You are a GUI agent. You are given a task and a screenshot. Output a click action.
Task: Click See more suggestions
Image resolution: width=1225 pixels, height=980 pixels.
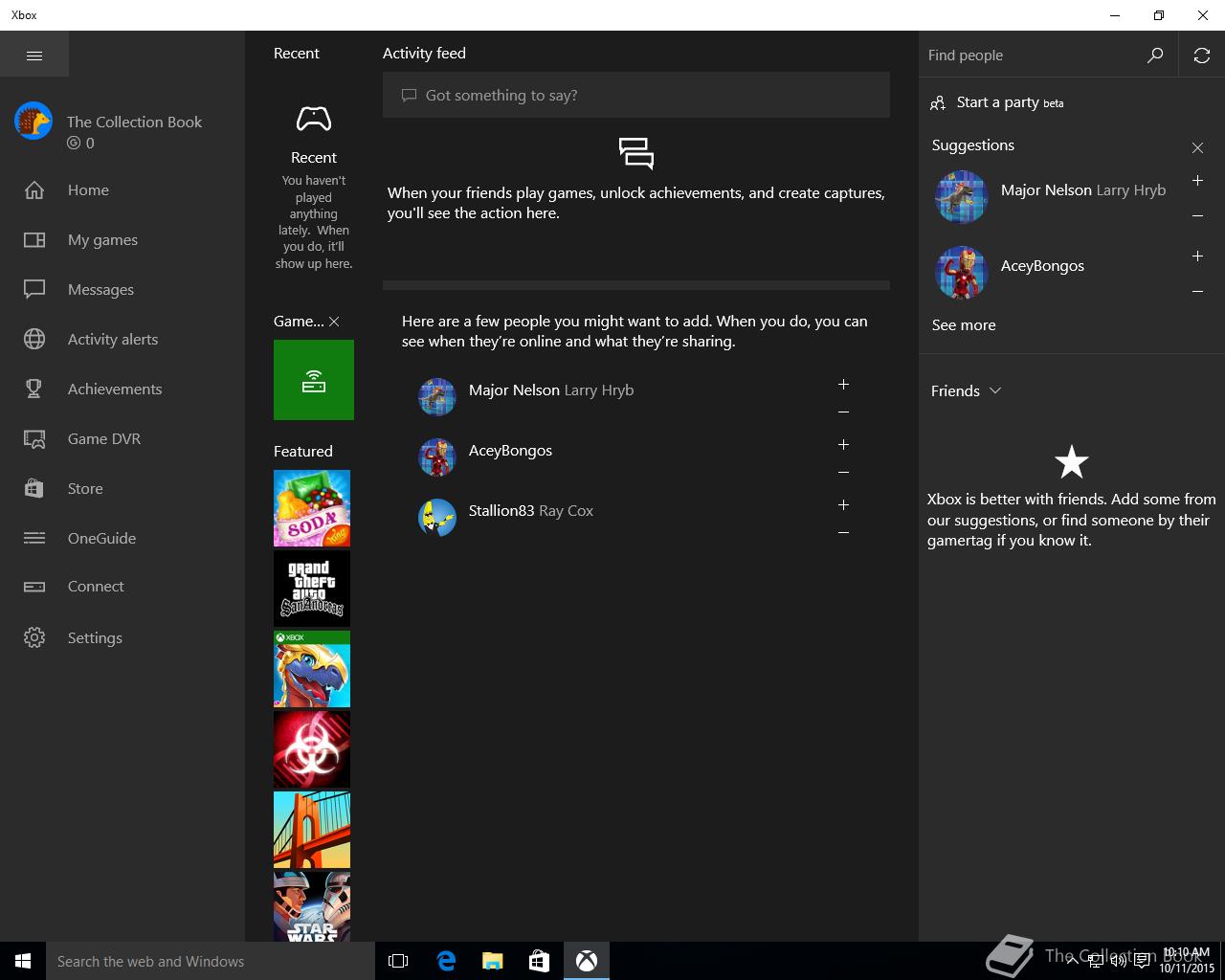[964, 325]
